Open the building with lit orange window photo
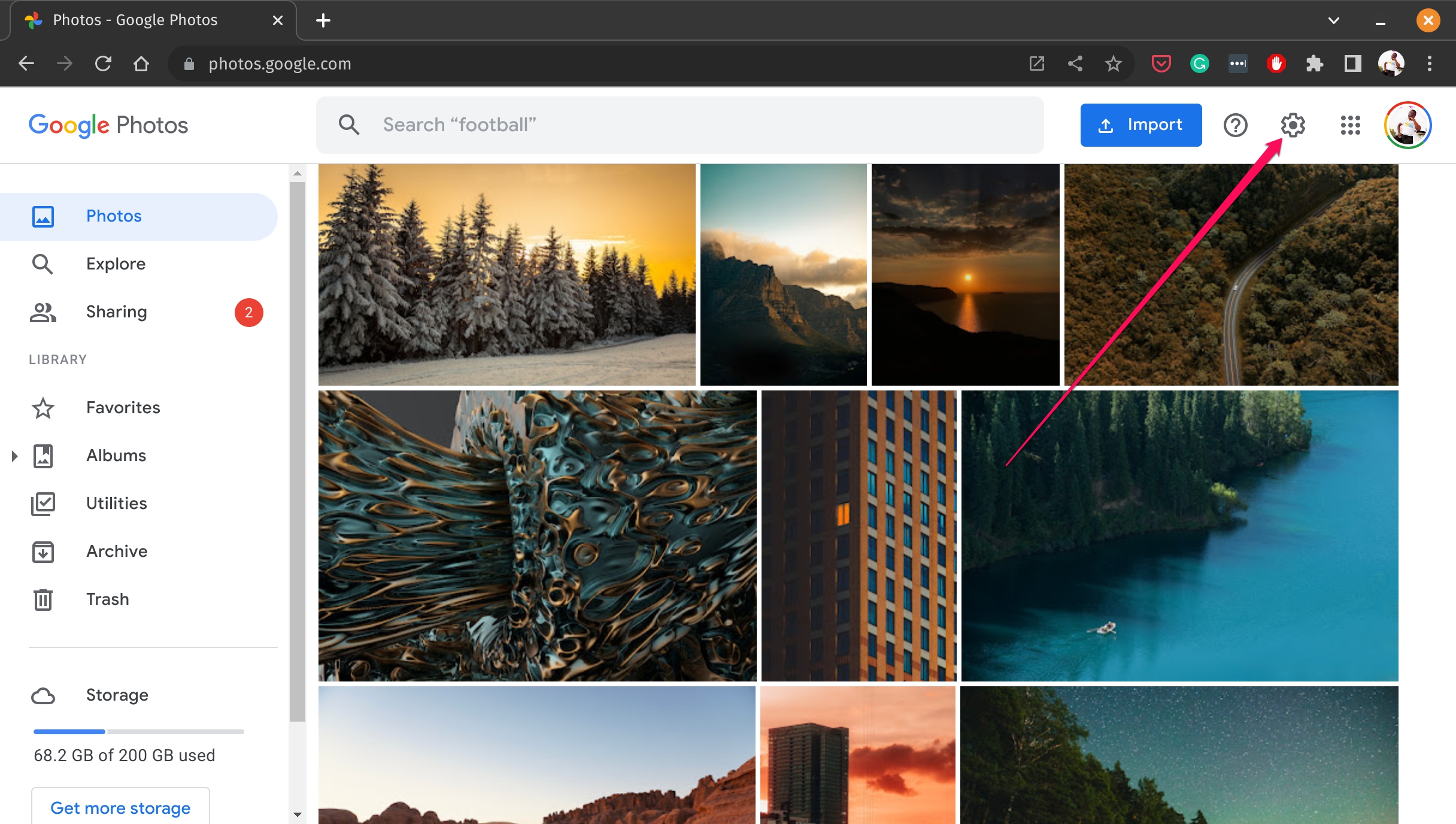 (x=859, y=535)
